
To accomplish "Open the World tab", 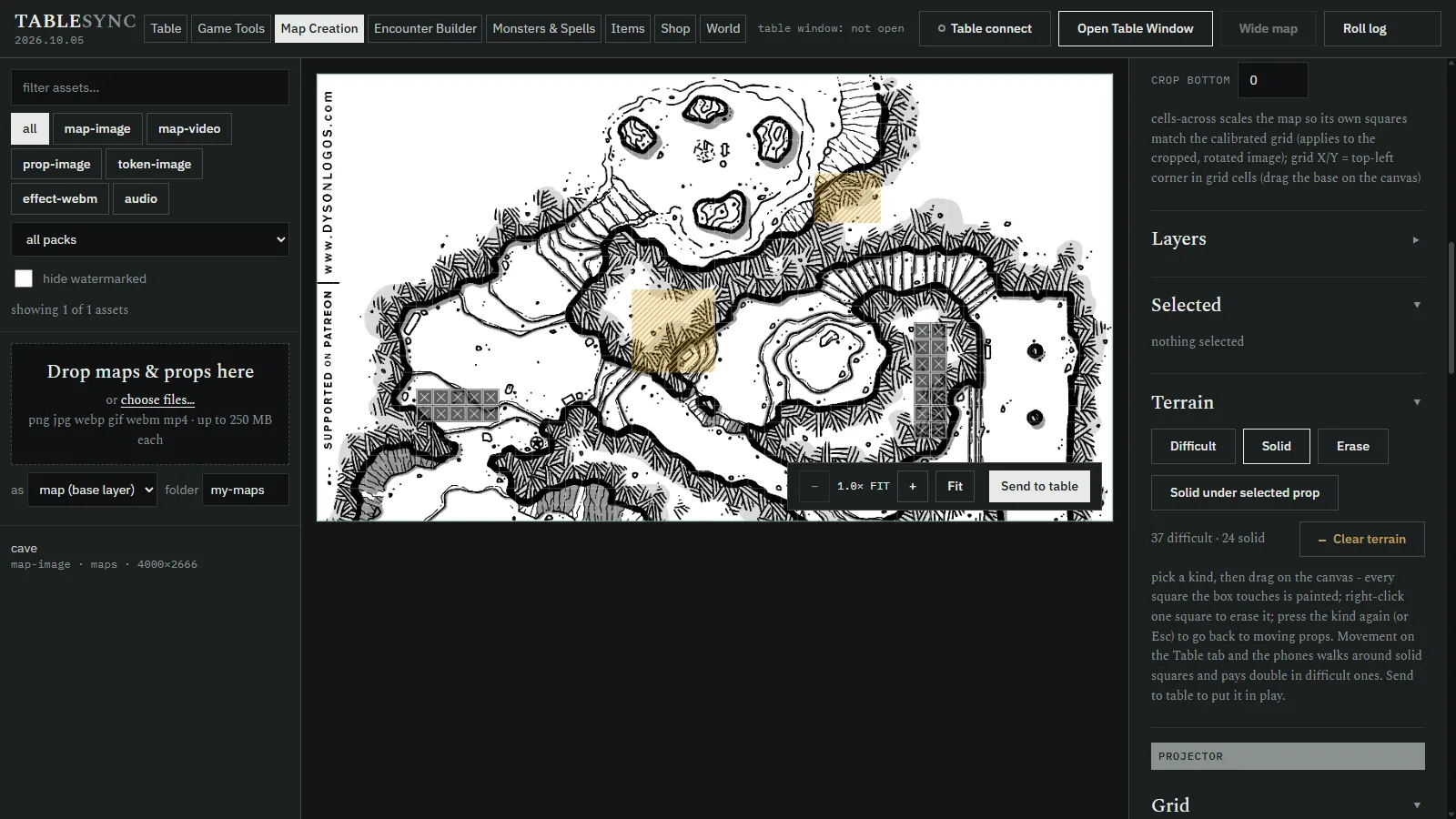I will 723,28.
